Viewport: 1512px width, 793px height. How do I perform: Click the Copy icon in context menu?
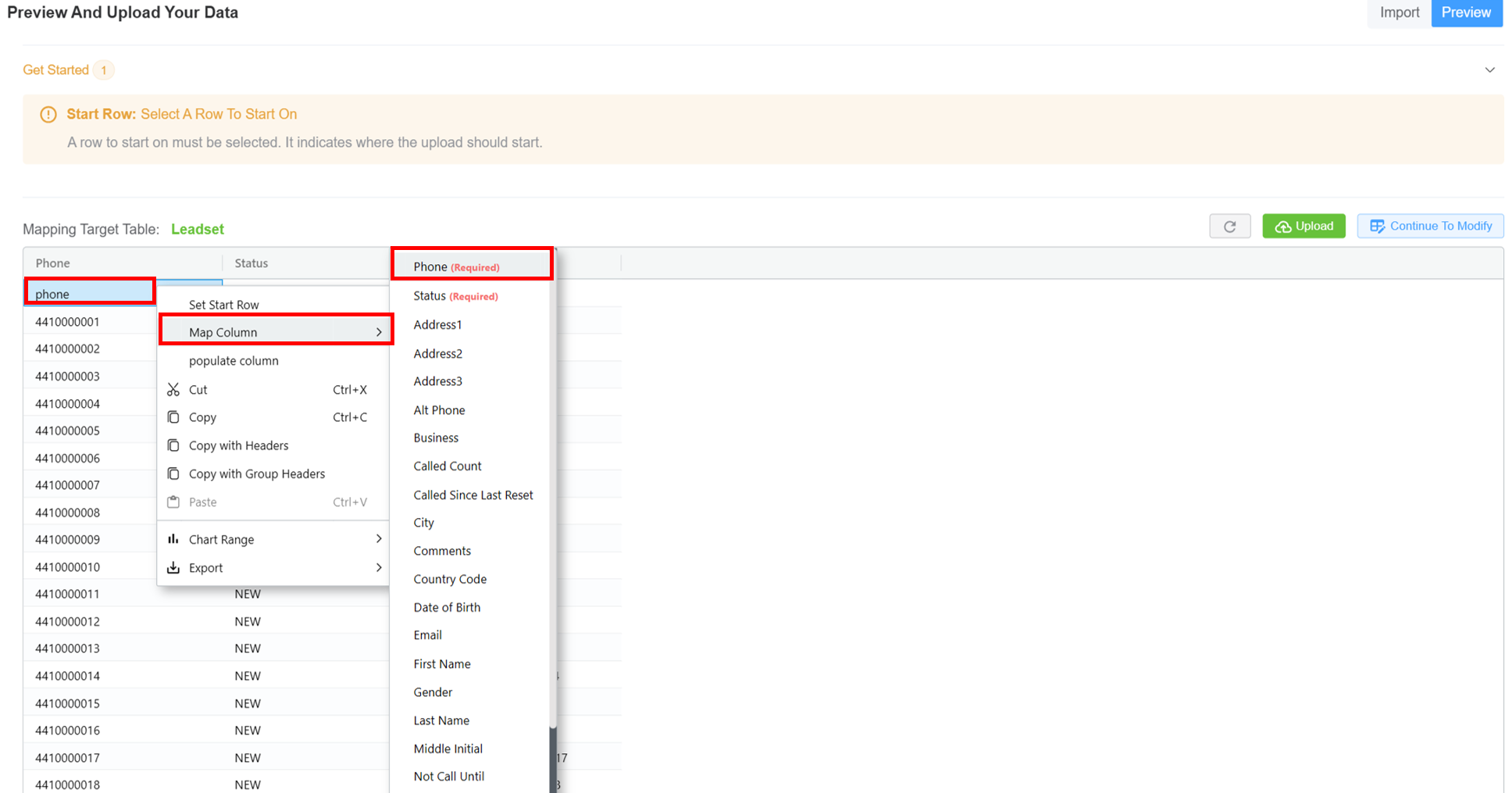(173, 417)
